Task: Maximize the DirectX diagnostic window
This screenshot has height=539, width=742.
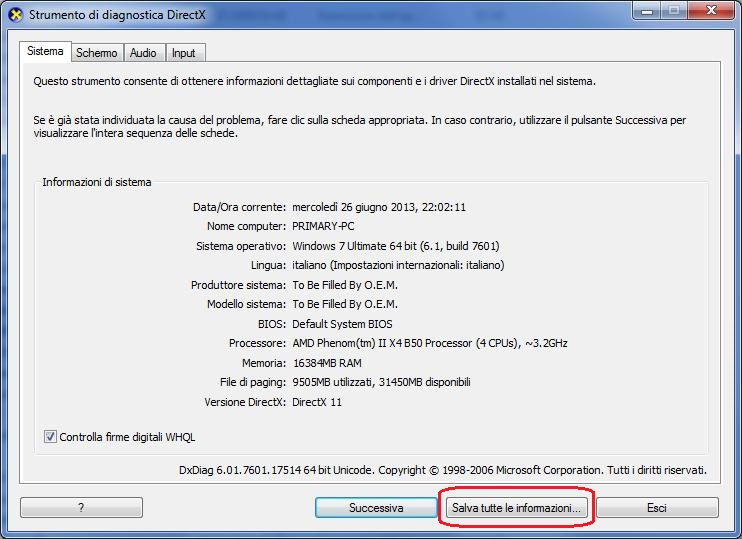Action: (674, 10)
